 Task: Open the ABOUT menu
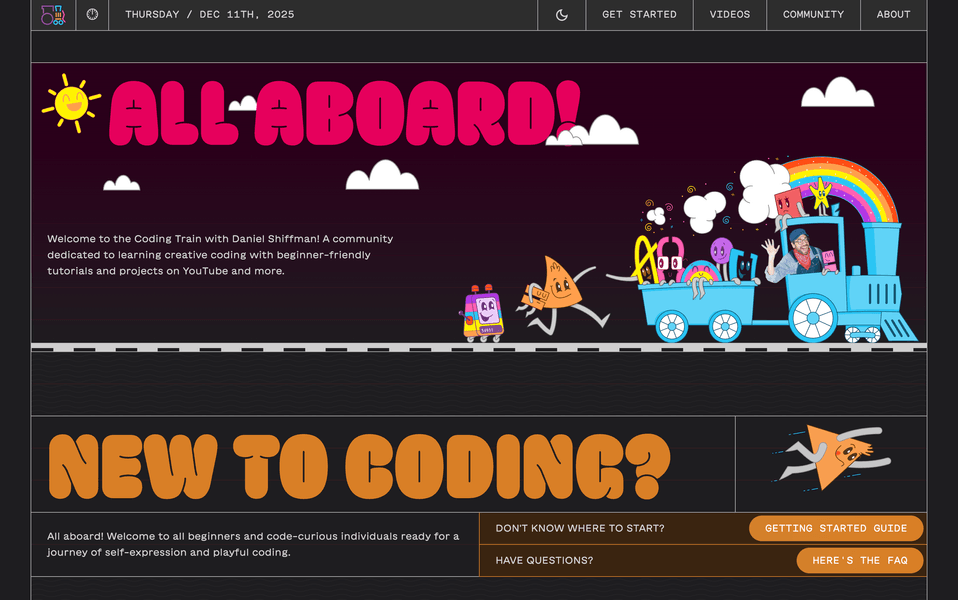click(892, 14)
